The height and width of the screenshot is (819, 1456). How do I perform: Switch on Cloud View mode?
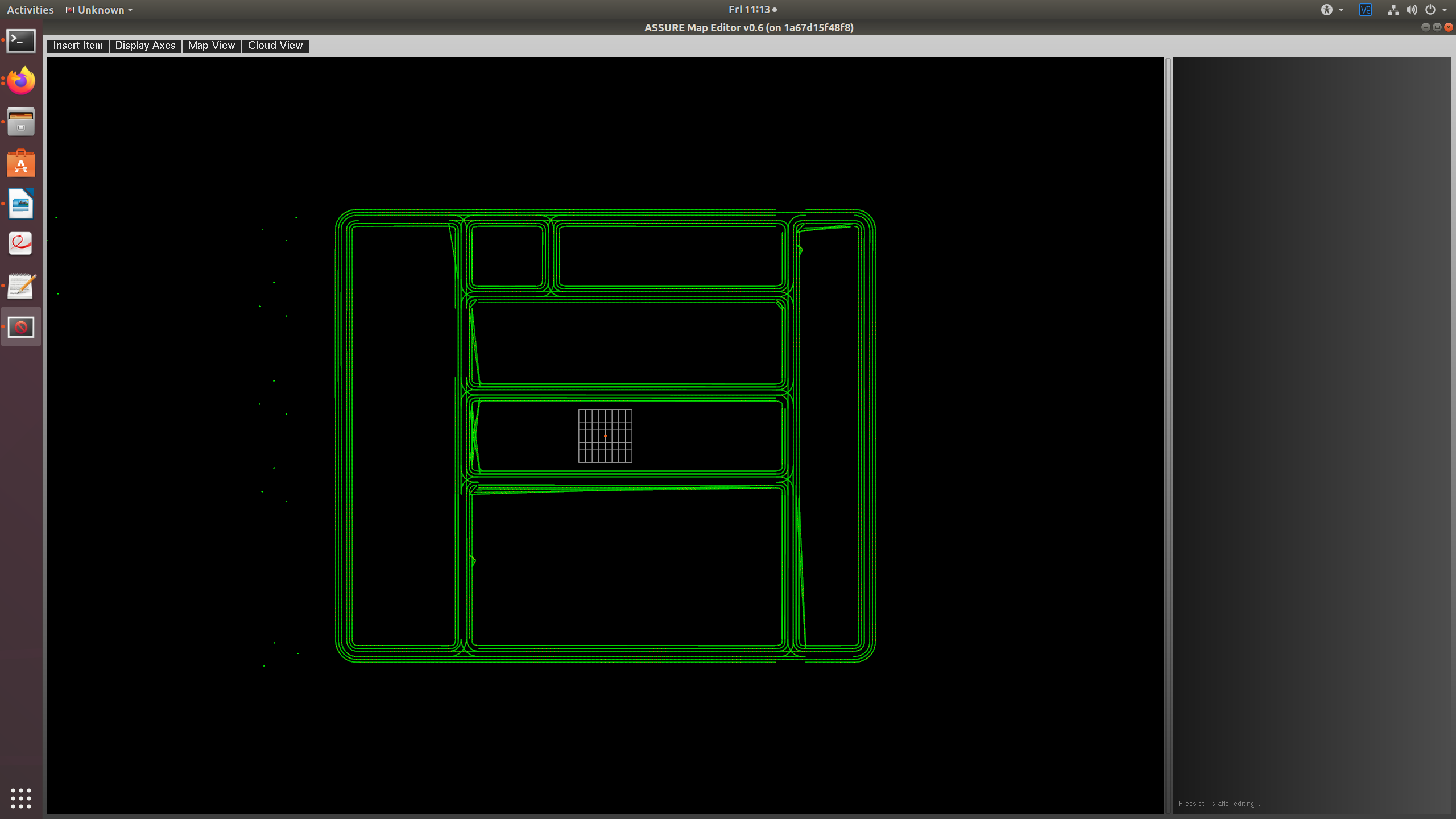pyautogui.click(x=275, y=45)
